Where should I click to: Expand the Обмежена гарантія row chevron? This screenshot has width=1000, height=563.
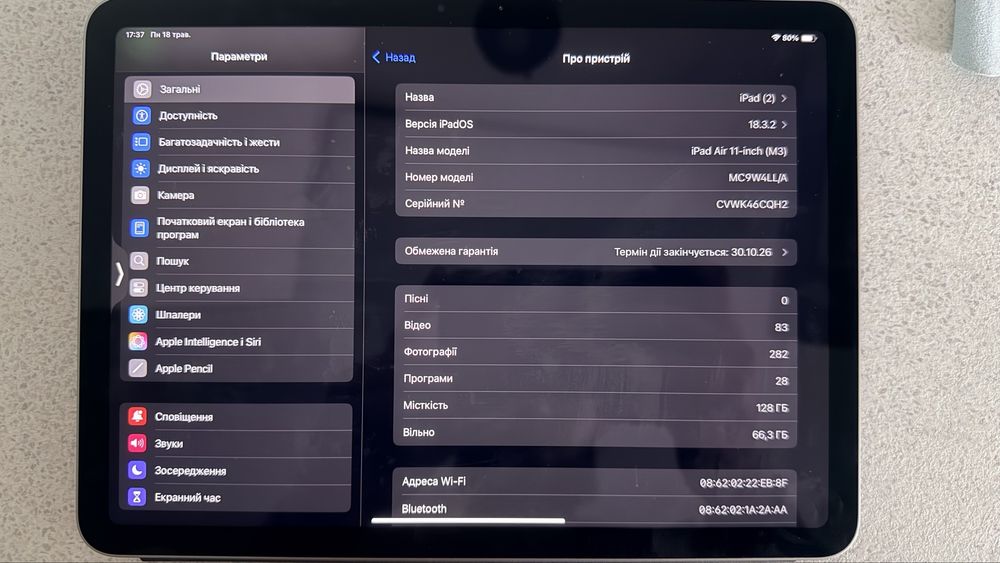coord(784,252)
